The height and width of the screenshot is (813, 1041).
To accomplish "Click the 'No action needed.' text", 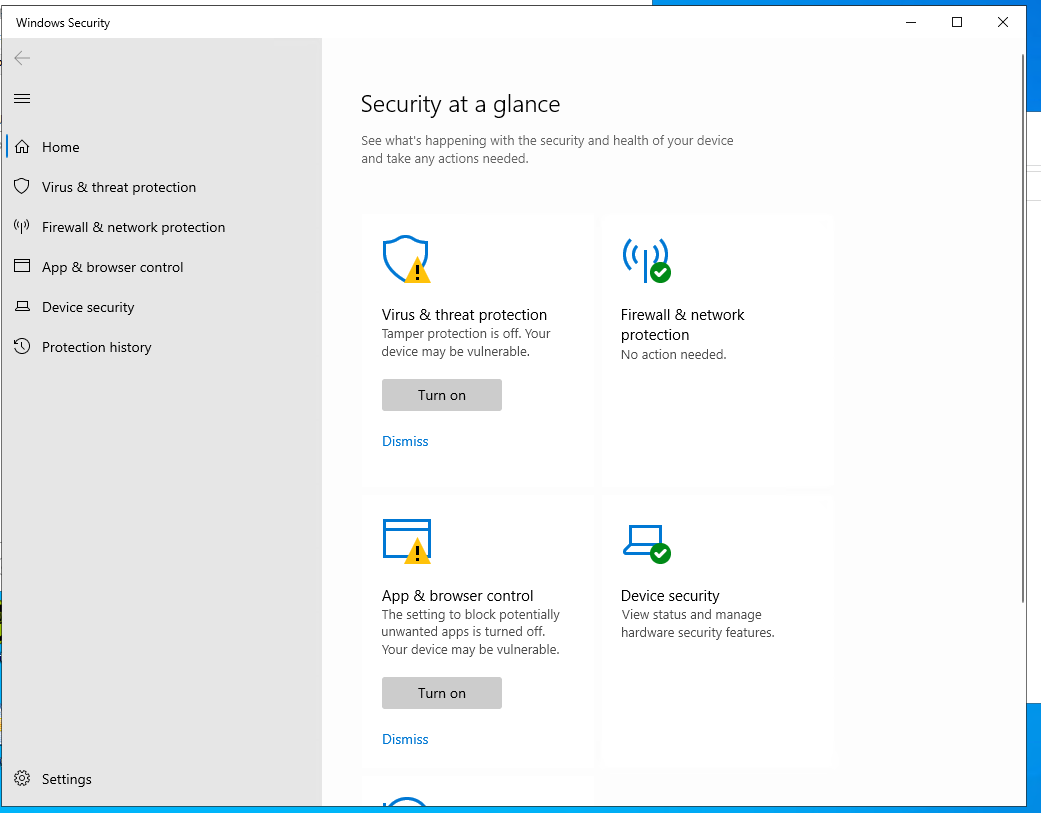I will point(673,354).
